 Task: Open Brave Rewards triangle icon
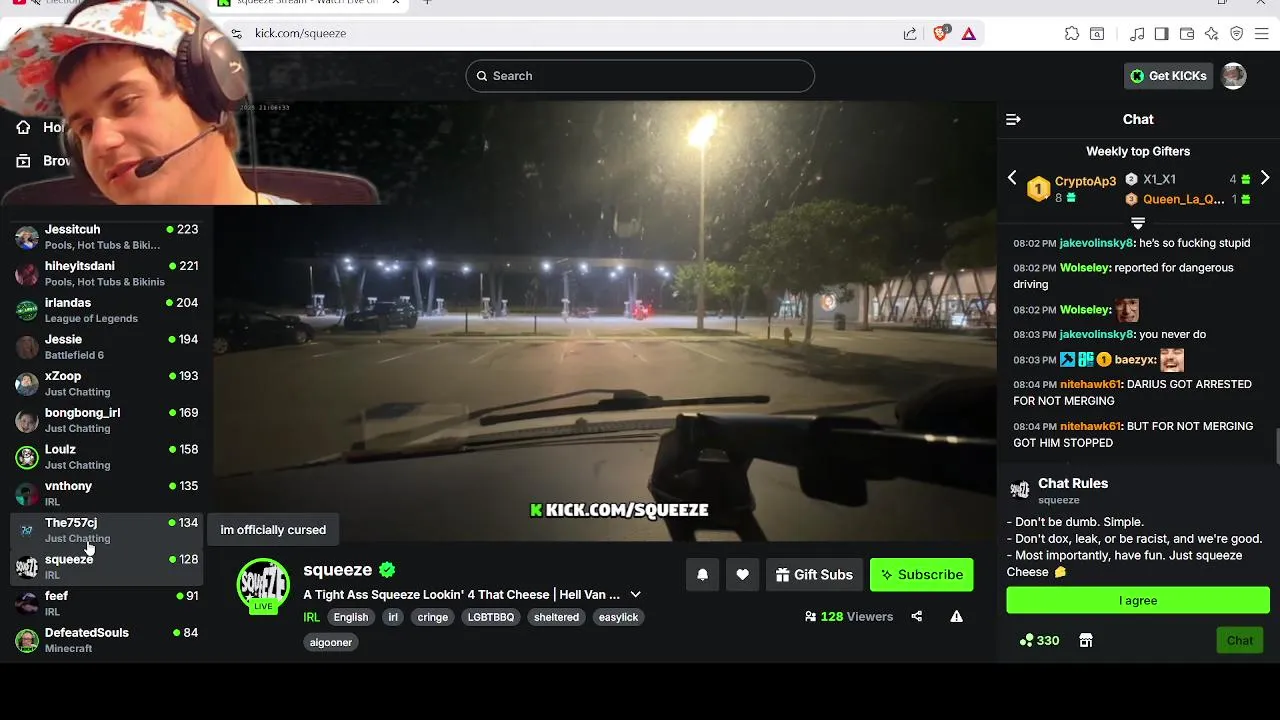(968, 33)
